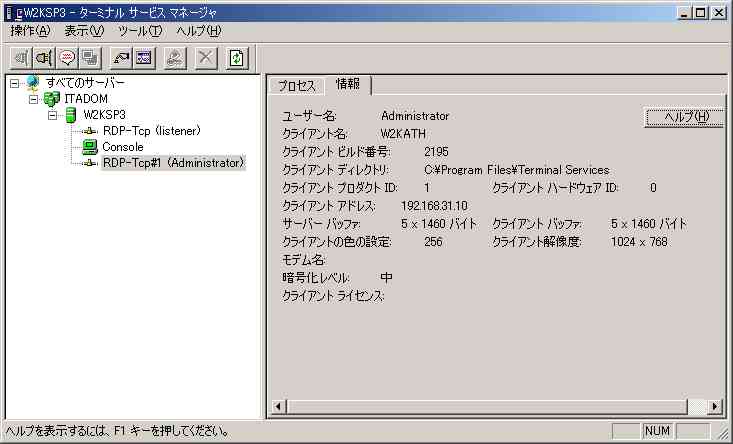Select RDP-Tcp#1 (Administrator) session
The image size is (733, 444).
pyautogui.click(x=173, y=163)
